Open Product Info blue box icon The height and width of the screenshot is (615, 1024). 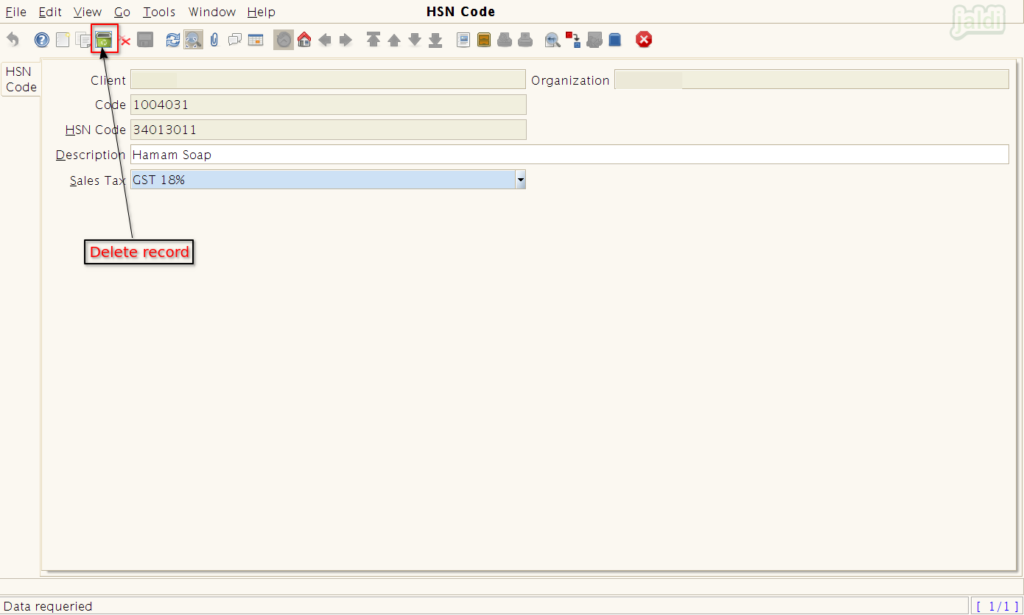tap(615, 40)
